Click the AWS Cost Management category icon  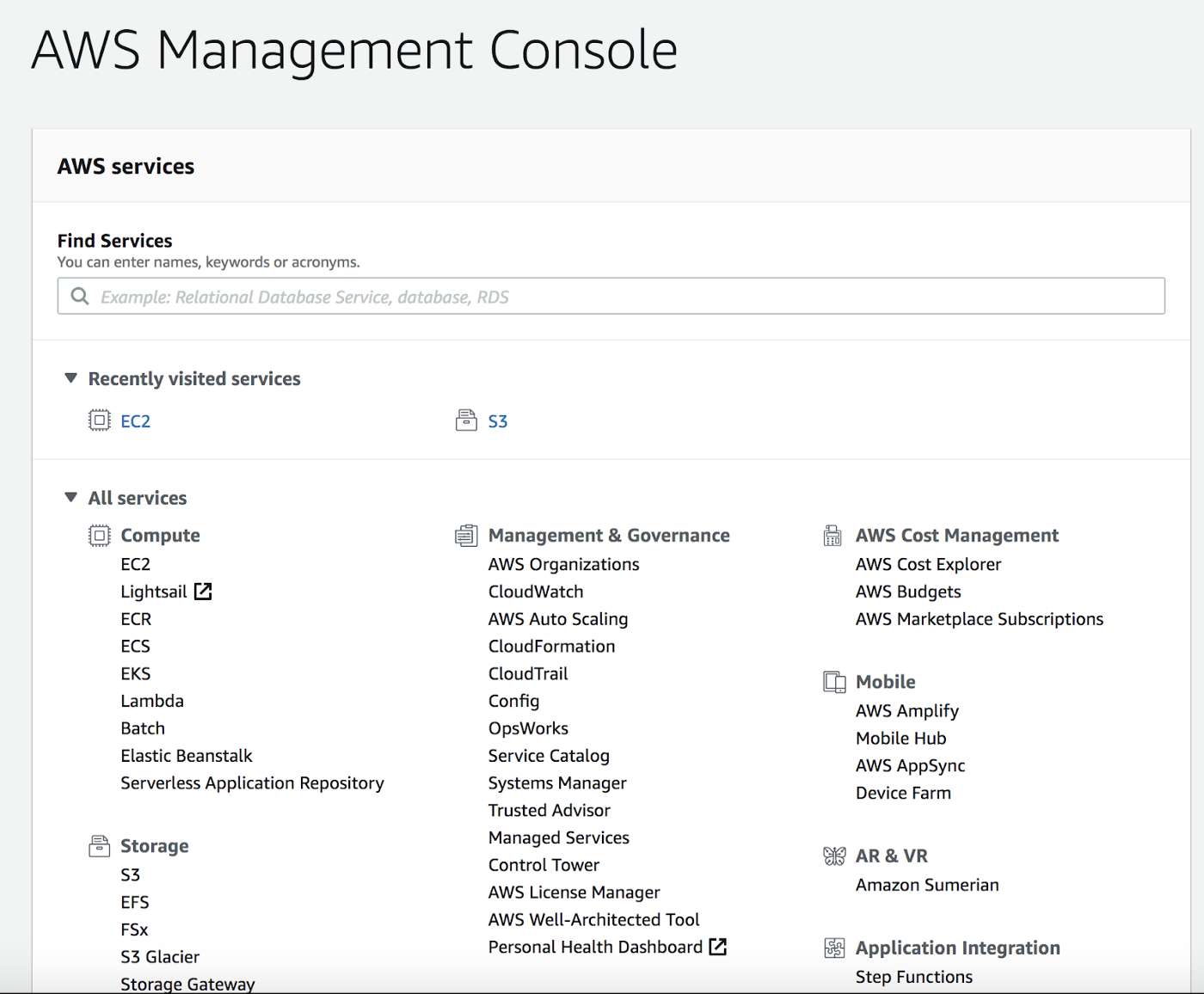pyautogui.click(x=832, y=536)
